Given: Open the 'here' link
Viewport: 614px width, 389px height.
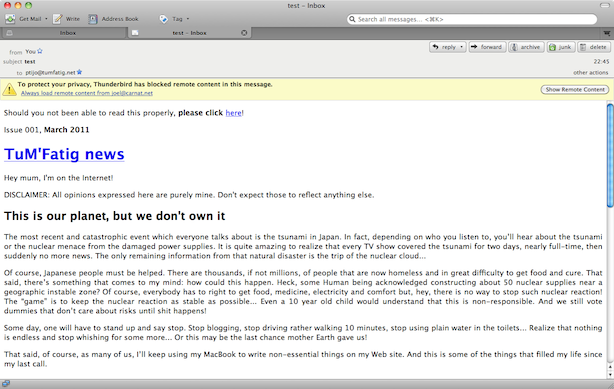Looking at the screenshot, I should 233,113.
